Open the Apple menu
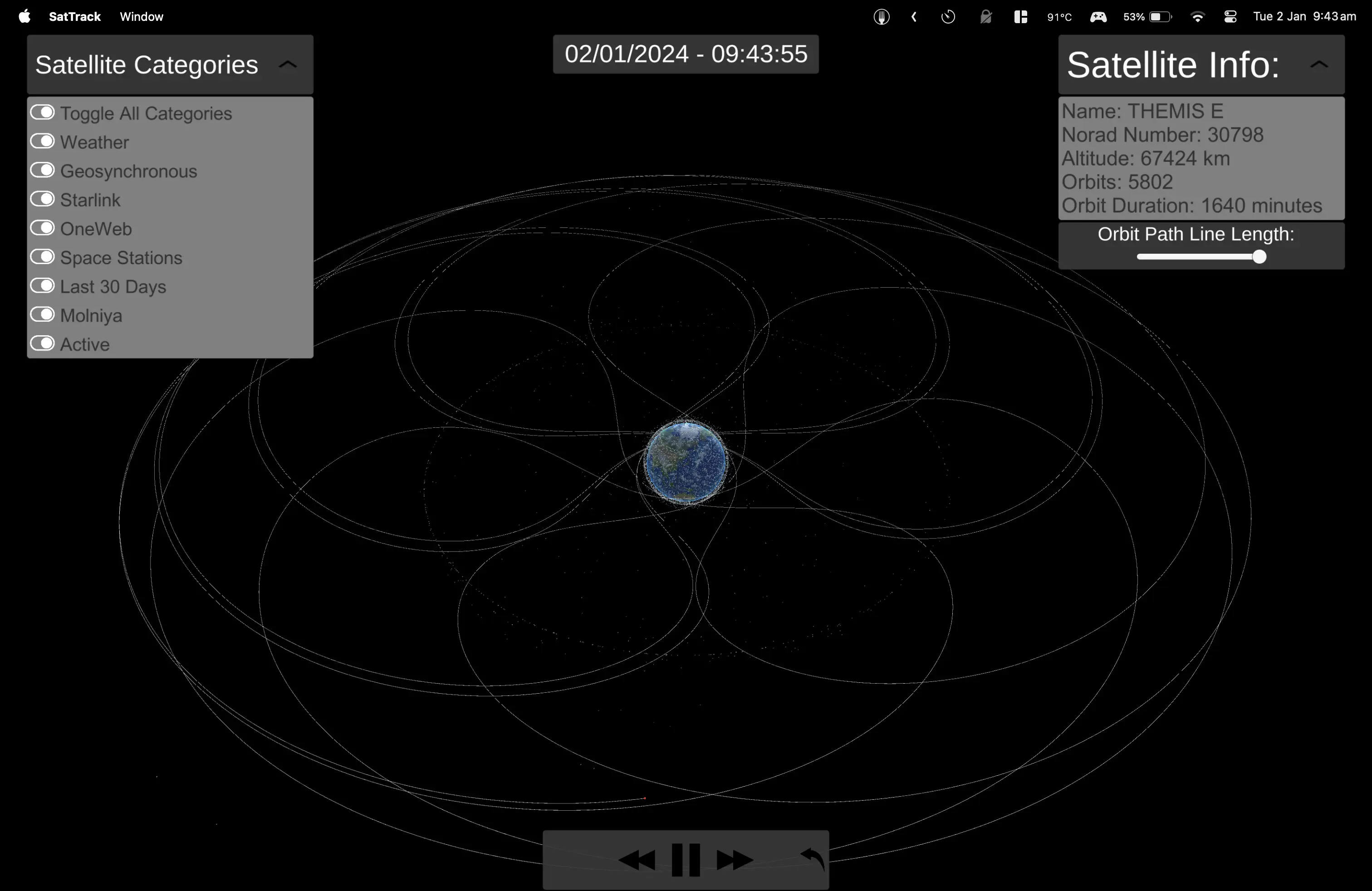 (24, 16)
